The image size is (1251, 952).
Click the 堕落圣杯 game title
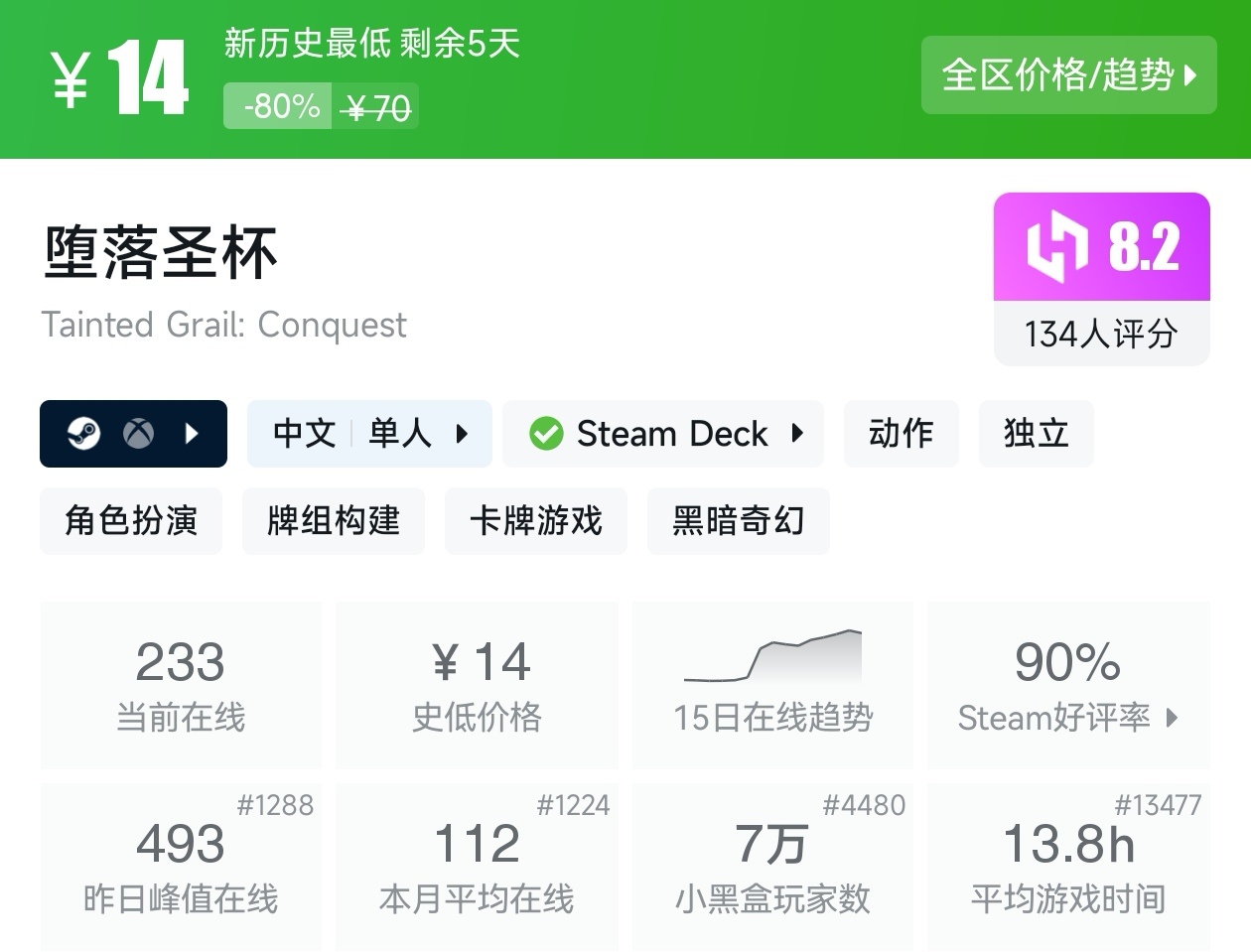pos(160,252)
